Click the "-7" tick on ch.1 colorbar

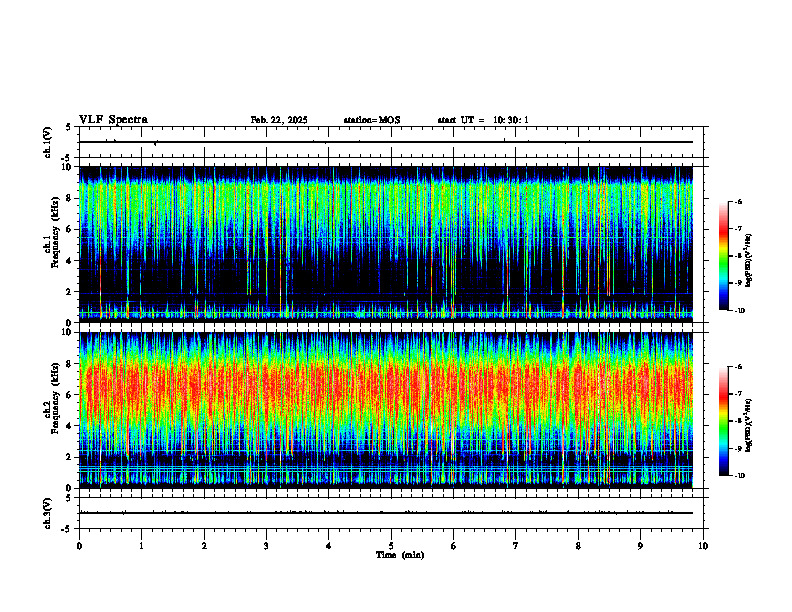pyautogui.click(x=738, y=229)
